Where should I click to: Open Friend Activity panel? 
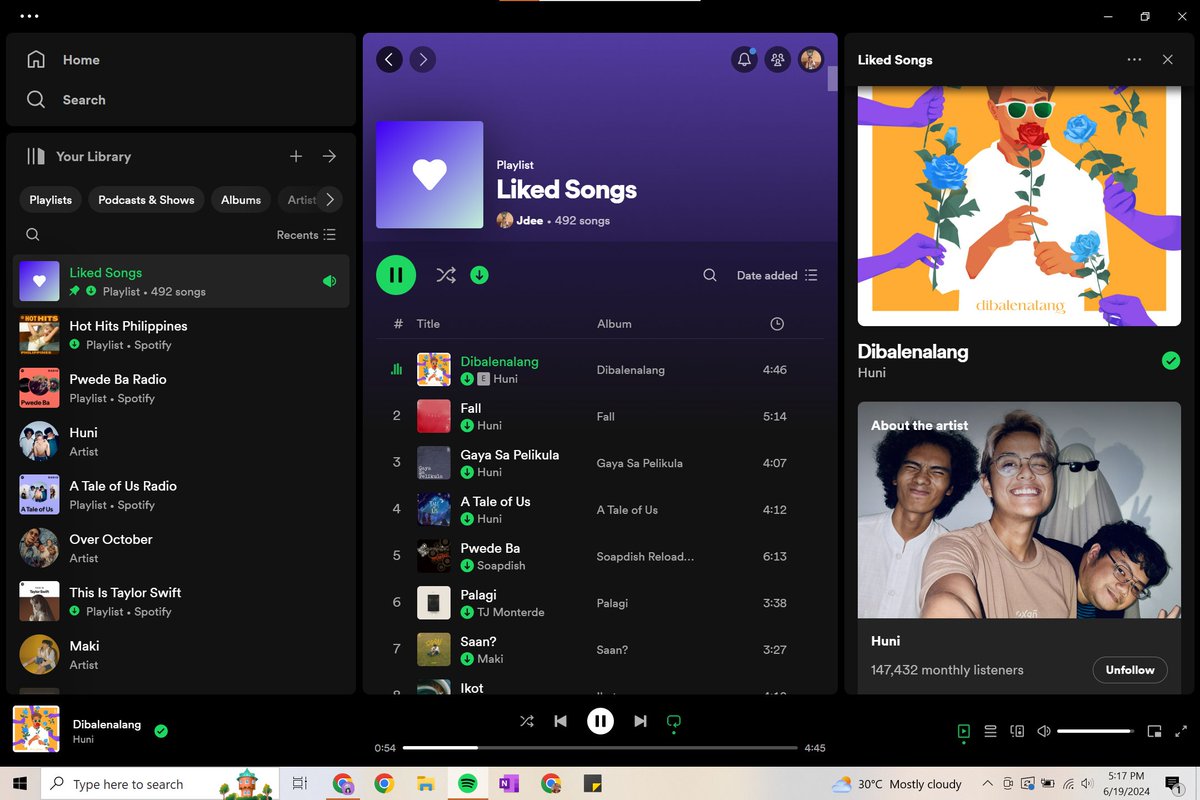pyautogui.click(x=777, y=60)
